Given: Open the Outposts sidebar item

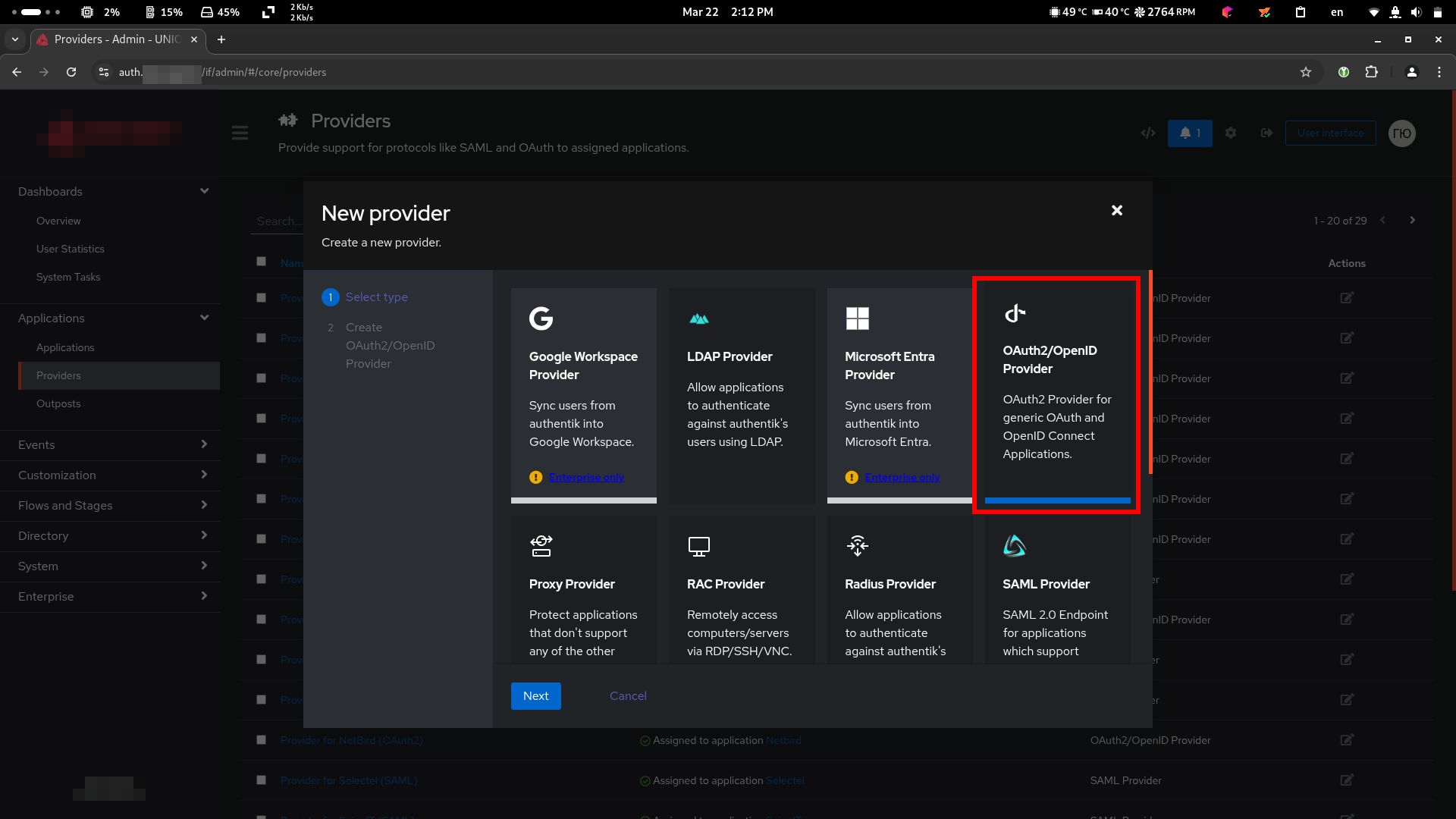Looking at the screenshot, I should (x=58, y=403).
